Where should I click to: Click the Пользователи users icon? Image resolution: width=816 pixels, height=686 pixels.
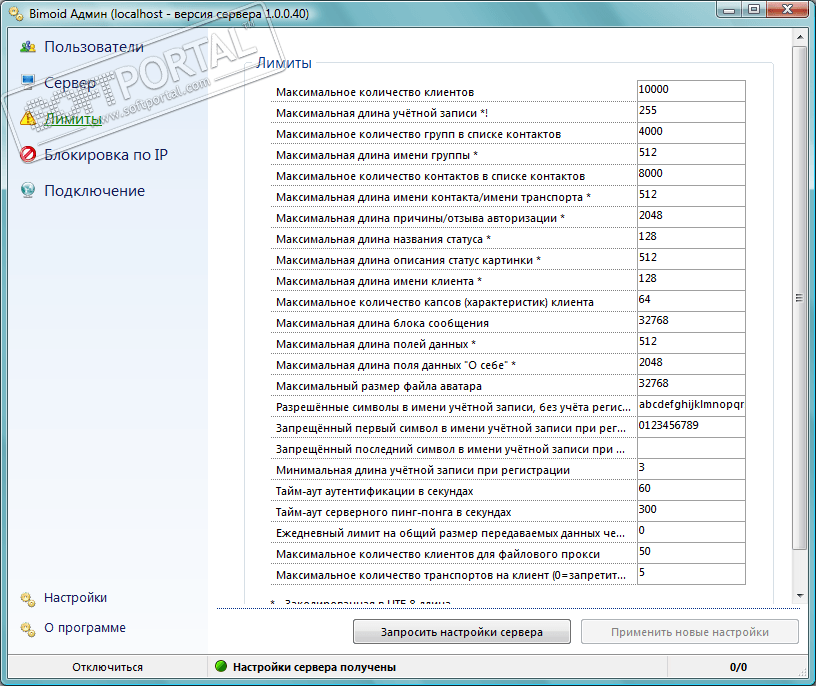28,47
